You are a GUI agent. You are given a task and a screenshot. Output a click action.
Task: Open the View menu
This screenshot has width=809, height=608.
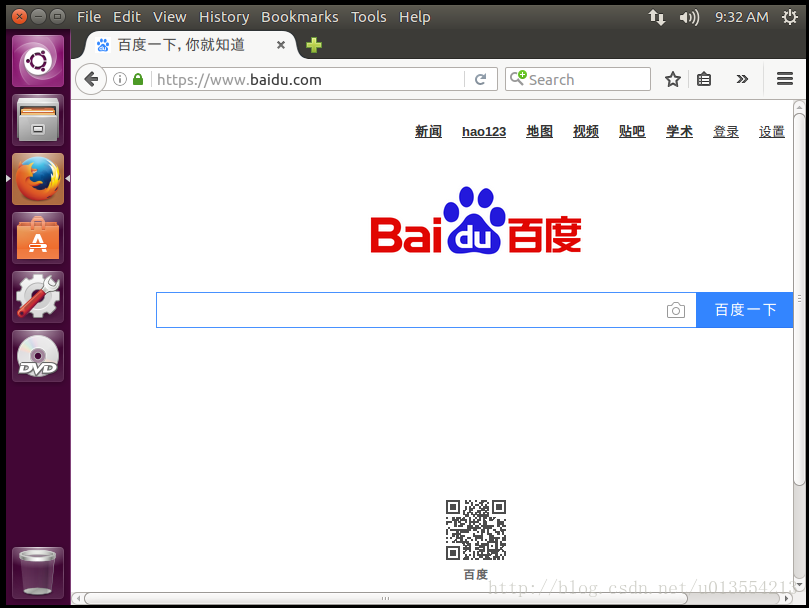pyautogui.click(x=169, y=17)
